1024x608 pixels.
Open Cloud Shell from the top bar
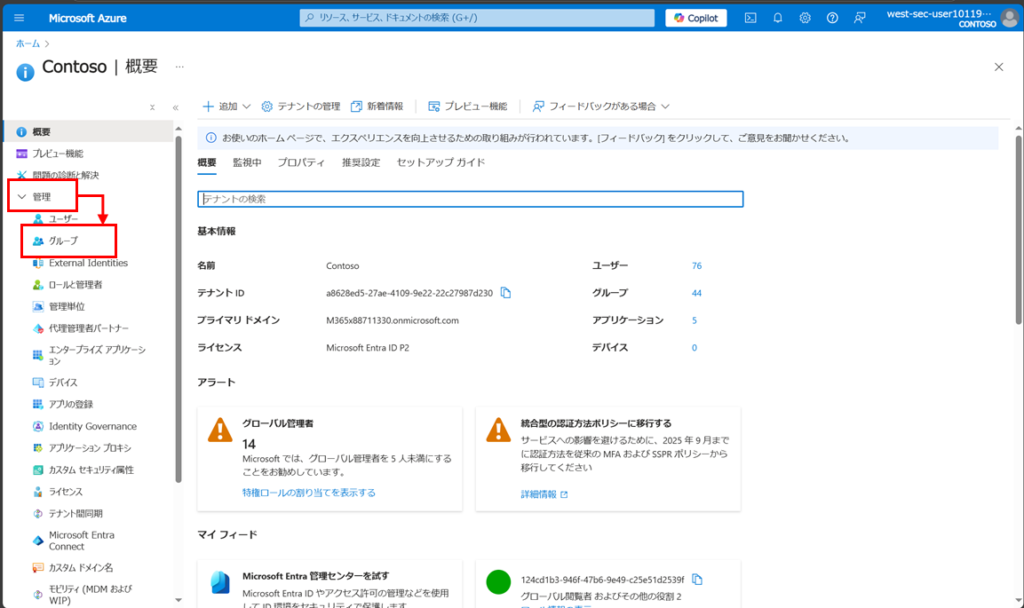click(x=750, y=18)
